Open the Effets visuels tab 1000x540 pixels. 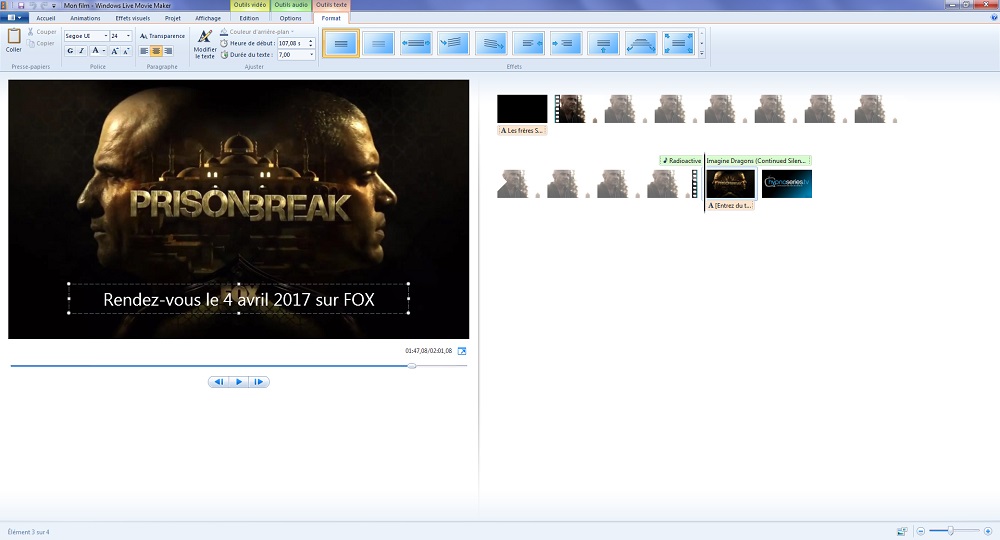133,18
